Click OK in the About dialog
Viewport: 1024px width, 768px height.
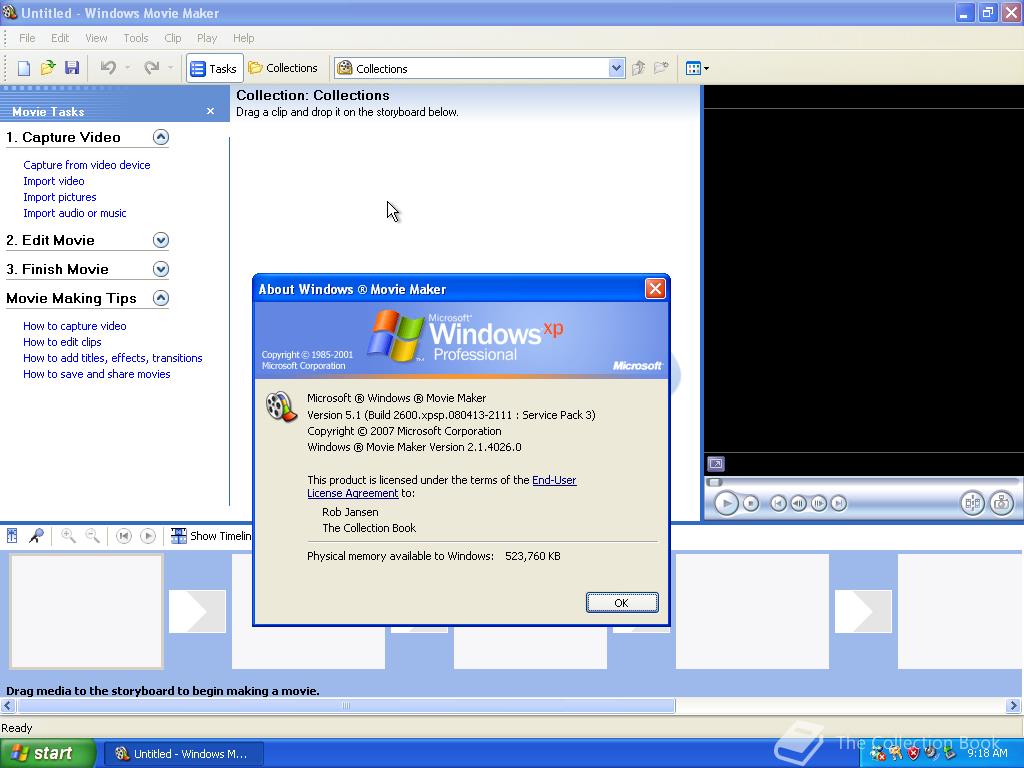pyautogui.click(x=622, y=603)
